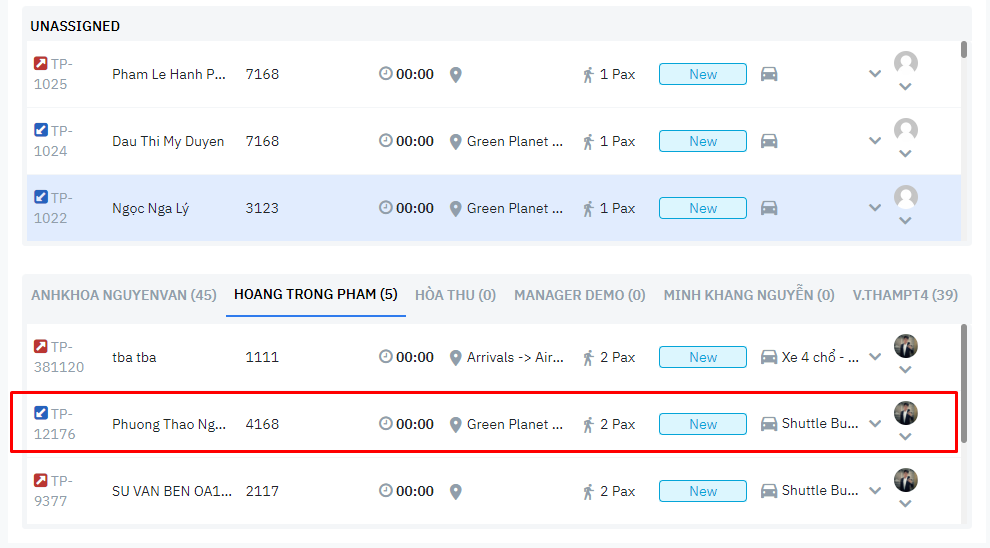This screenshot has width=990, height=548.
Task: Click the car icon in Pham Le Hanh row
Action: tap(769, 74)
